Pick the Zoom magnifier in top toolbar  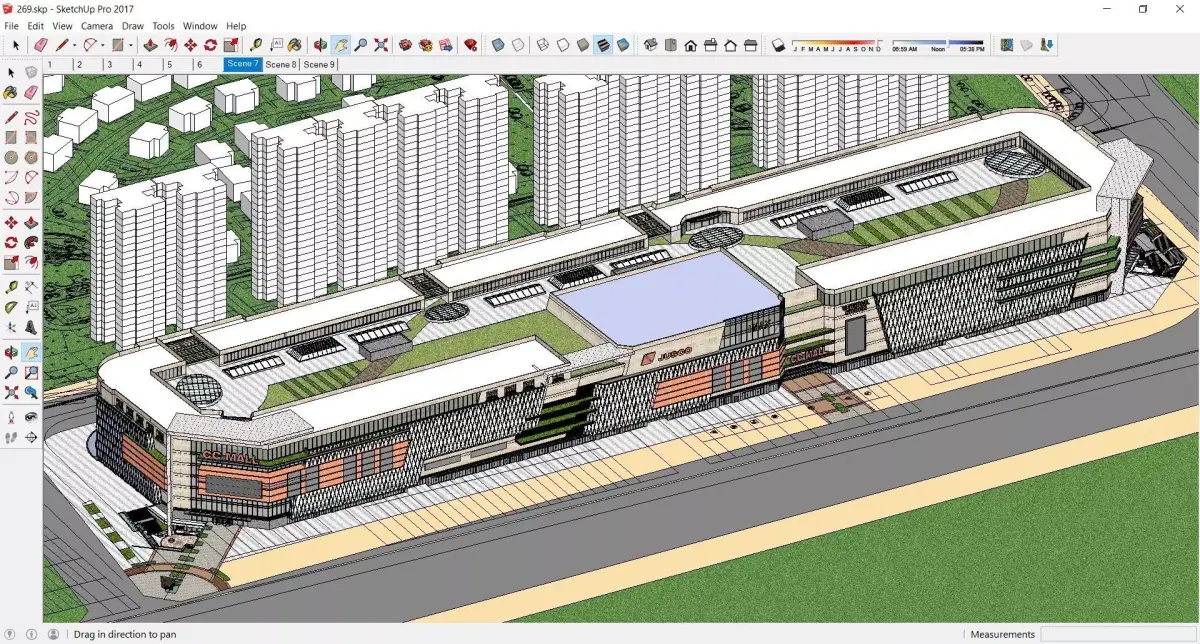click(x=361, y=45)
